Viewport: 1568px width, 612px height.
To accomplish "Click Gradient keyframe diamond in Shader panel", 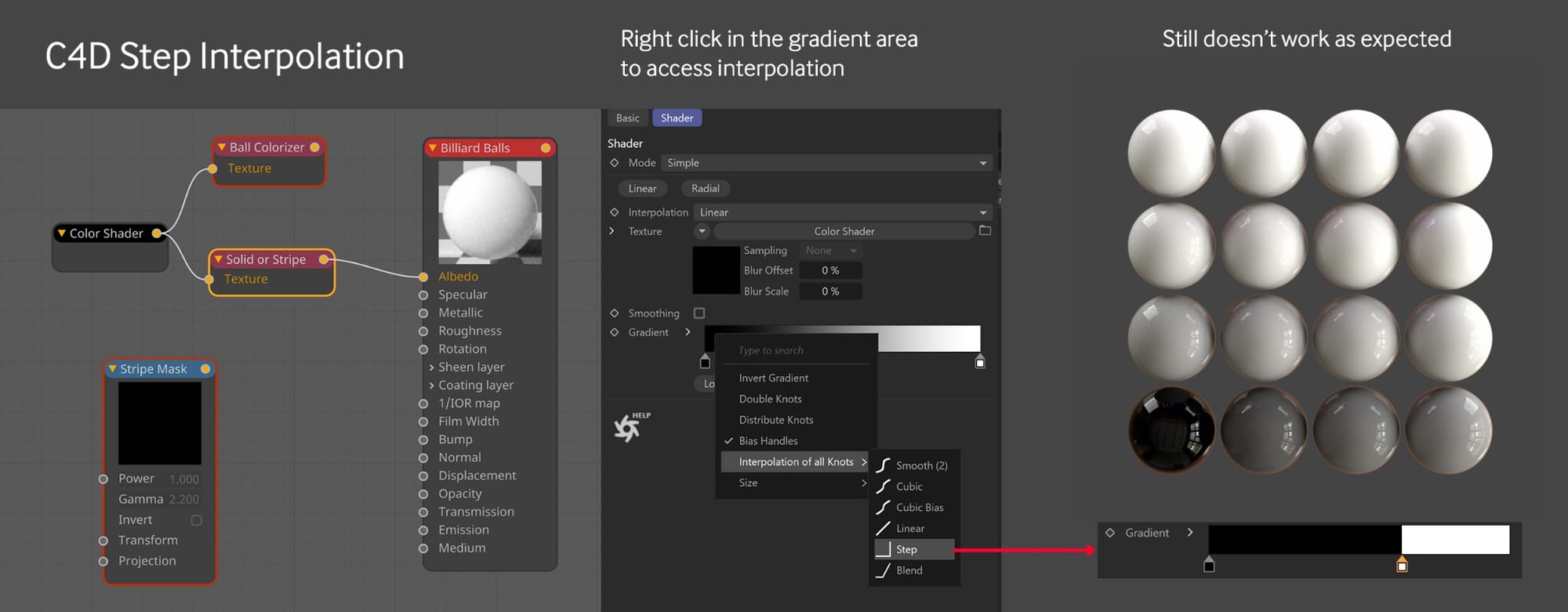I will click(615, 332).
